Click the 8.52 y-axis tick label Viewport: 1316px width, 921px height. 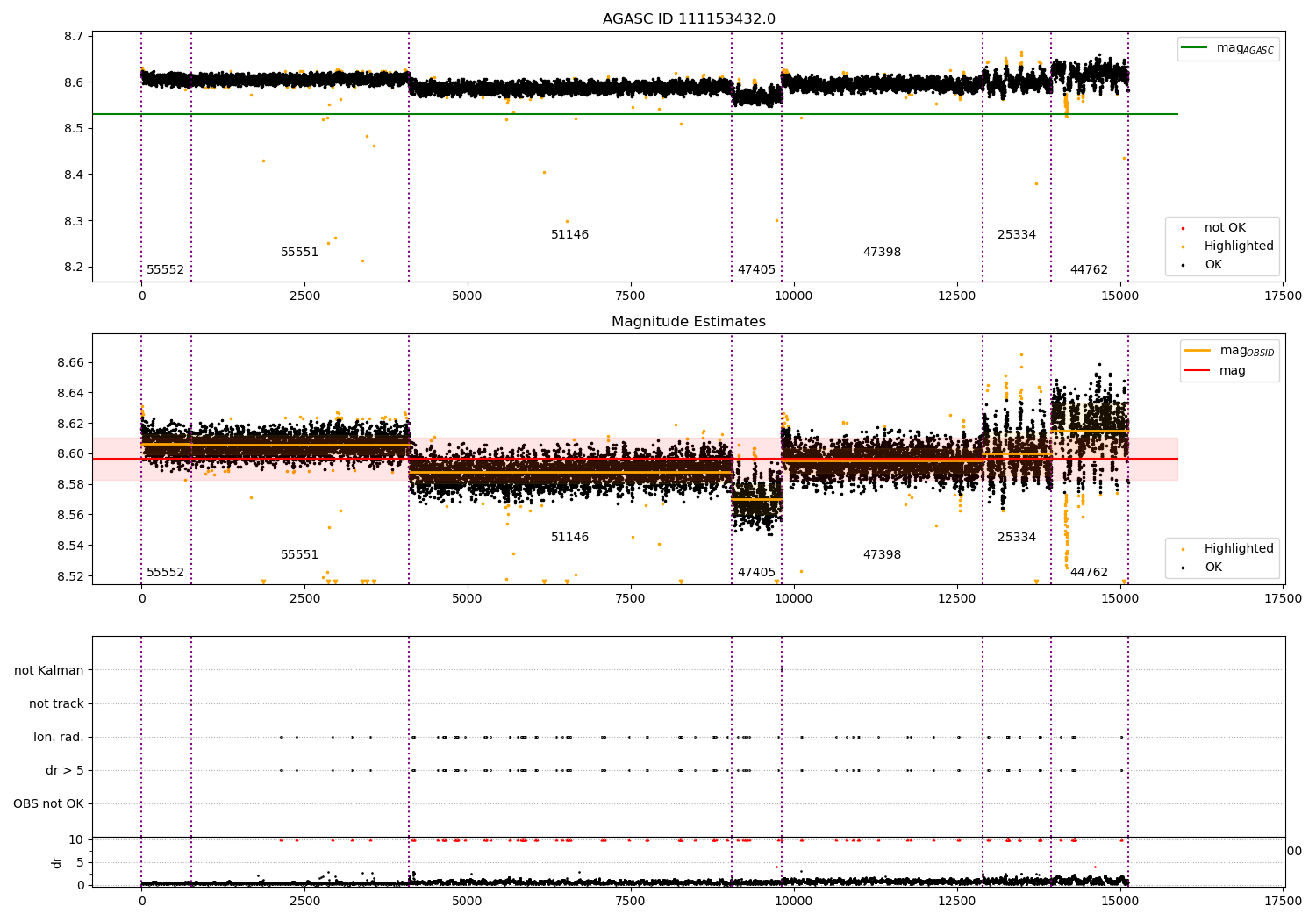point(70,576)
